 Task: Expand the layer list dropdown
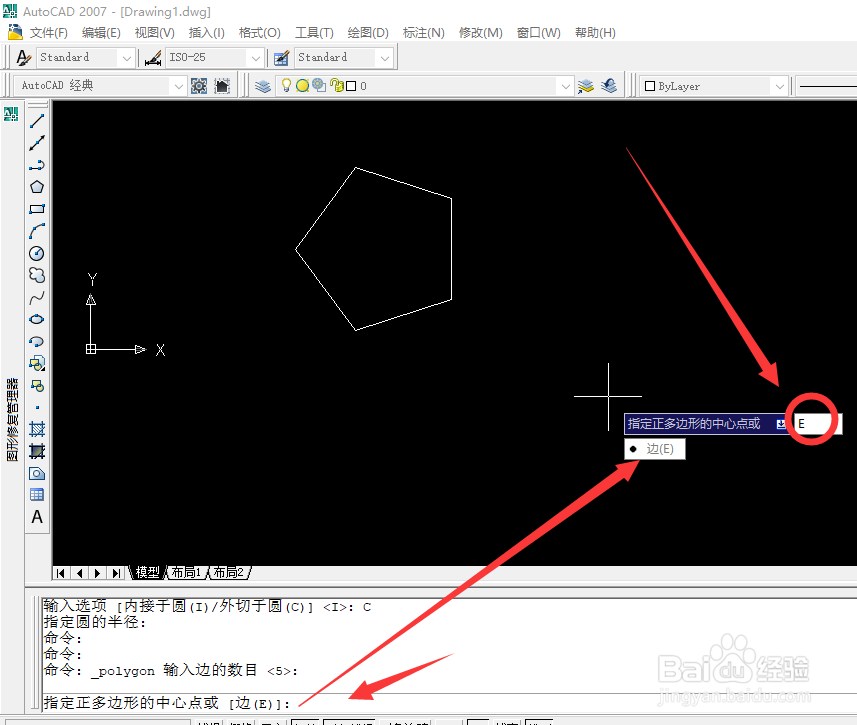566,86
